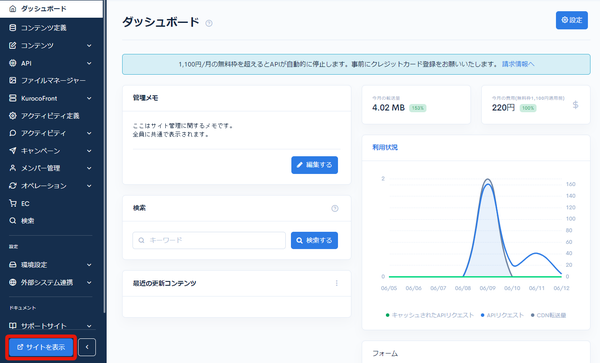
Task: Expand the オペレーション menu chevron
Action: click(89, 186)
